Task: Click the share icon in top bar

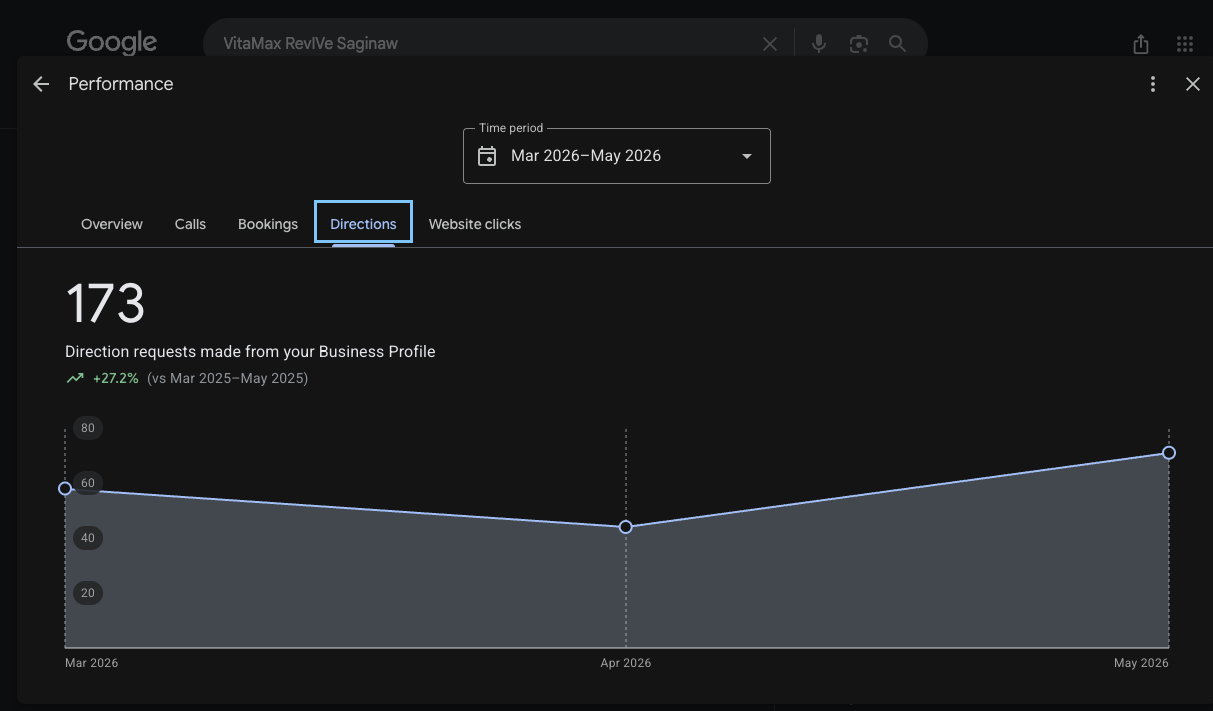Action: pyautogui.click(x=1141, y=44)
